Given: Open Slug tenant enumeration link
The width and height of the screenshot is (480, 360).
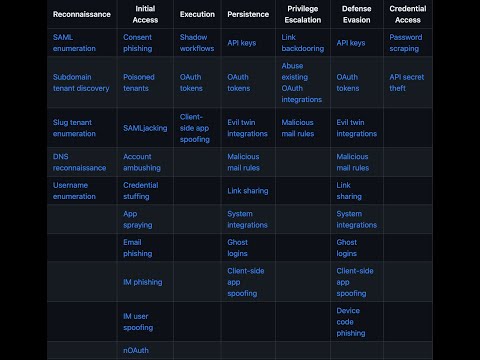Looking at the screenshot, I should [x=74, y=128].
